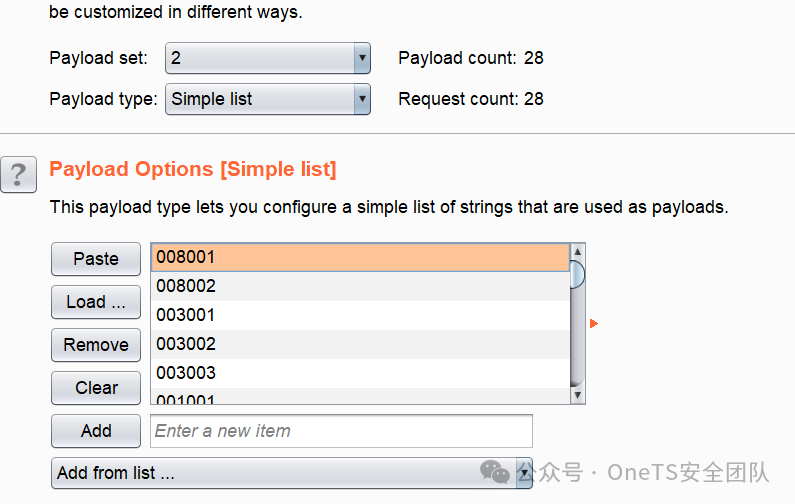Click the list scrollbar down arrow
Image resolution: width=795 pixels, height=504 pixels.
(x=577, y=396)
